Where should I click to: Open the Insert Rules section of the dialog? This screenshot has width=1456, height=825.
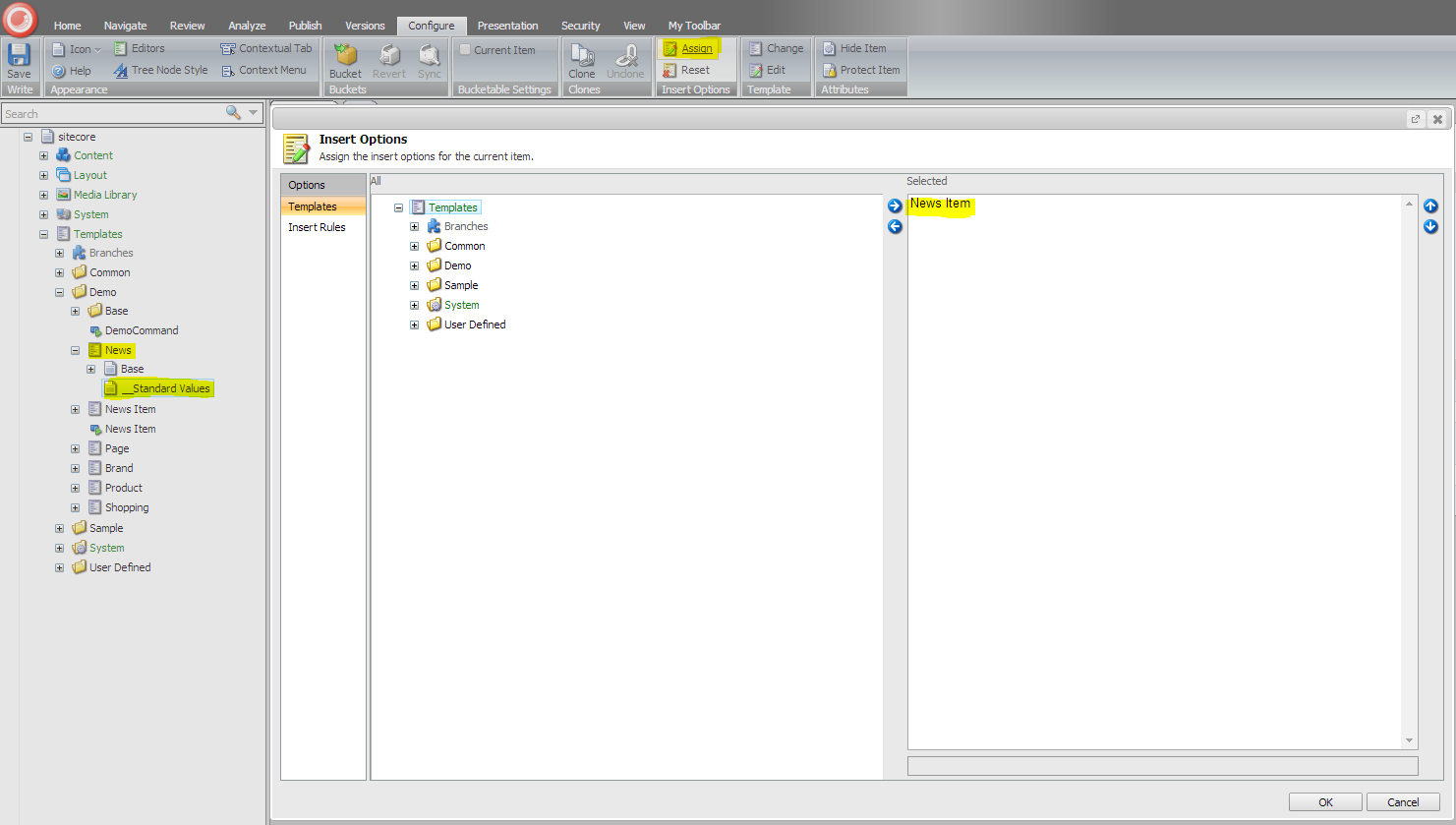[319, 226]
